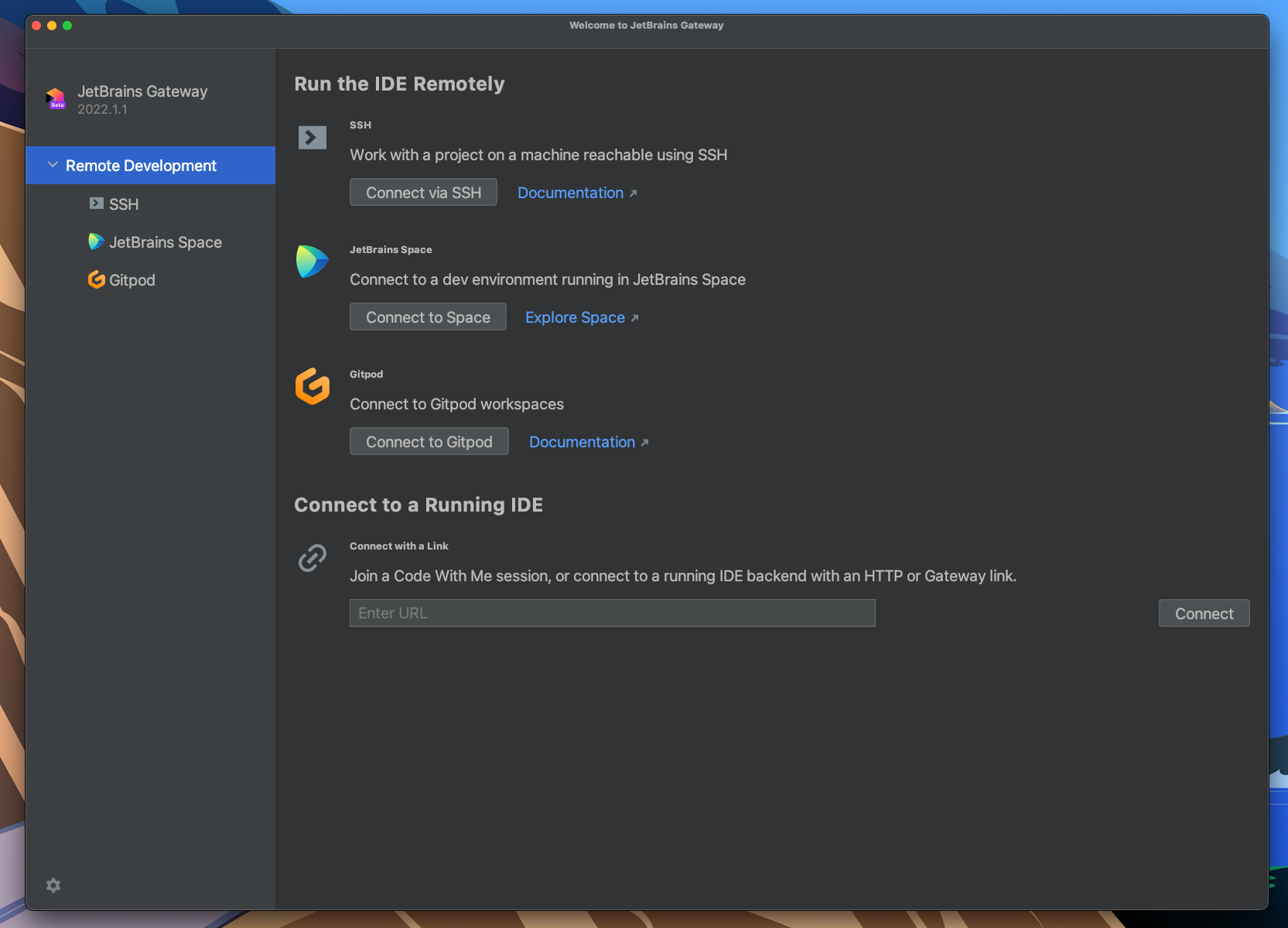Select the SSH terminal icon in the sidebar

(95, 204)
